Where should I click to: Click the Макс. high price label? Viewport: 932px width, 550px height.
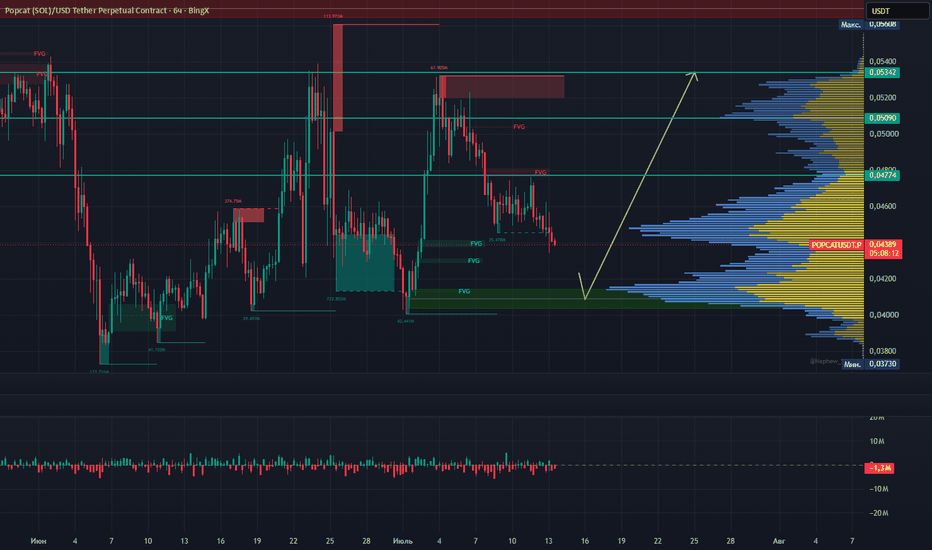coord(851,24)
